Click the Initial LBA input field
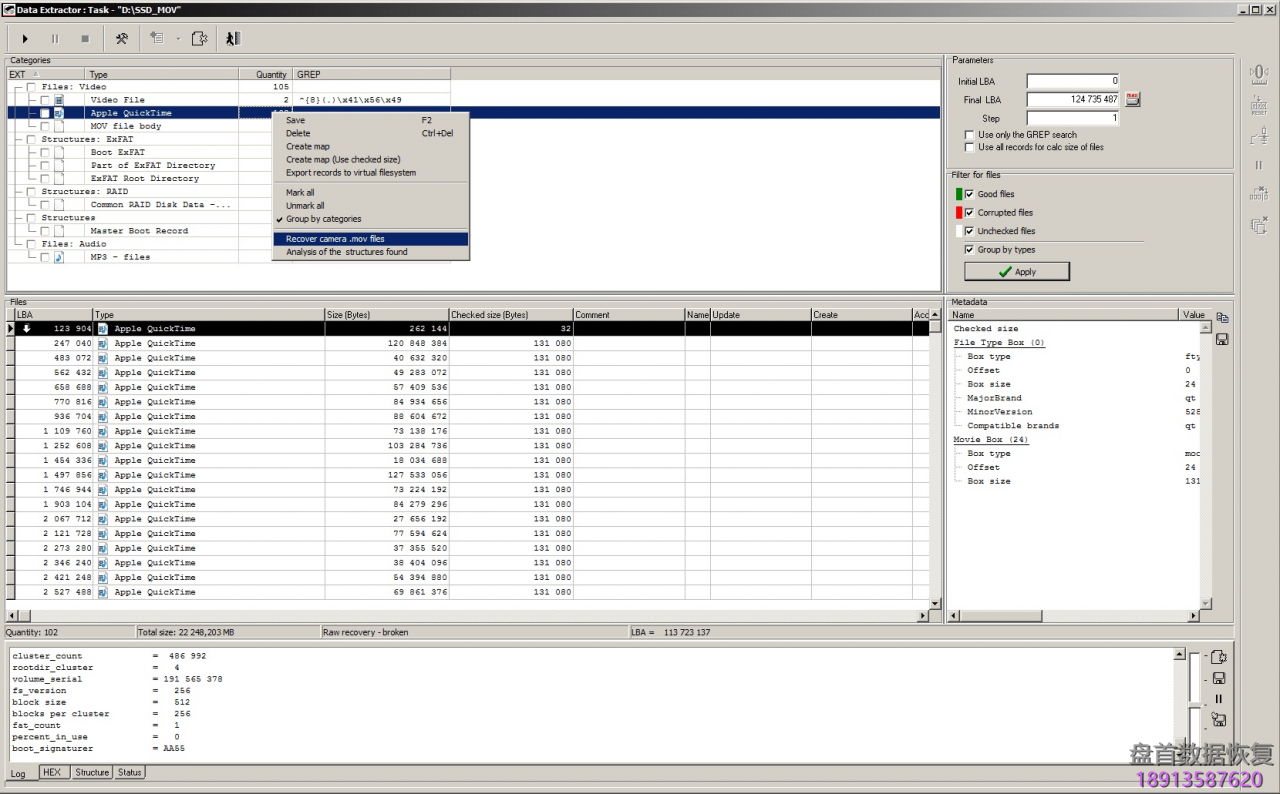The image size is (1280, 794). pyautogui.click(x=1072, y=81)
